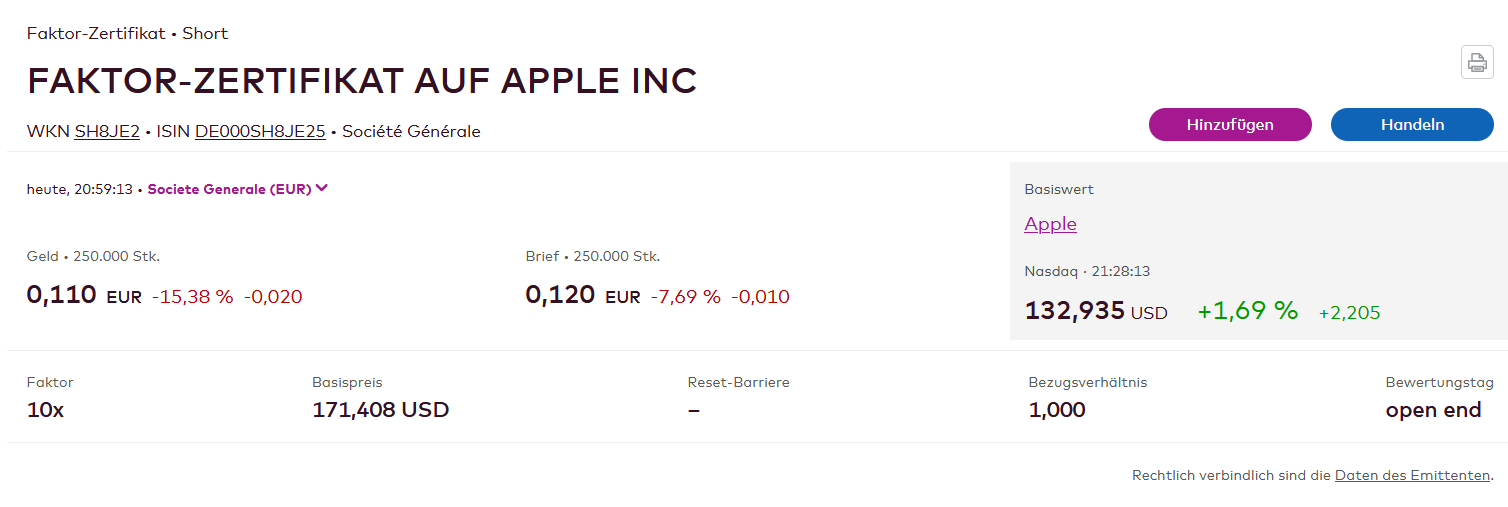Click the Reset-Barriere label
The width and height of the screenshot is (1508, 507).
tap(738, 382)
